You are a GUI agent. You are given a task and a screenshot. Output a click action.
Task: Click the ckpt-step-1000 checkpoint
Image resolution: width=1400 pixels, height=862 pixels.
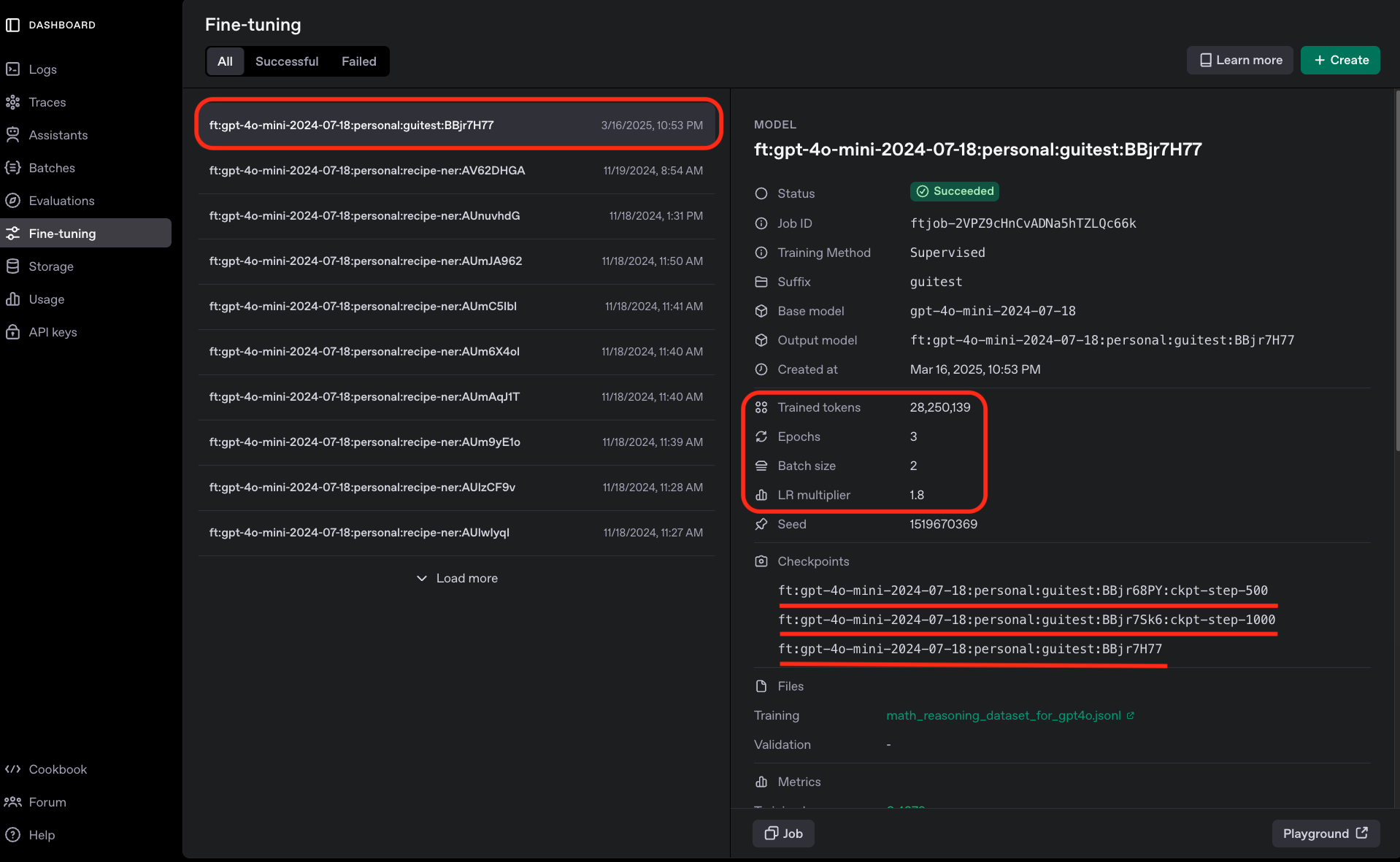click(1026, 620)
